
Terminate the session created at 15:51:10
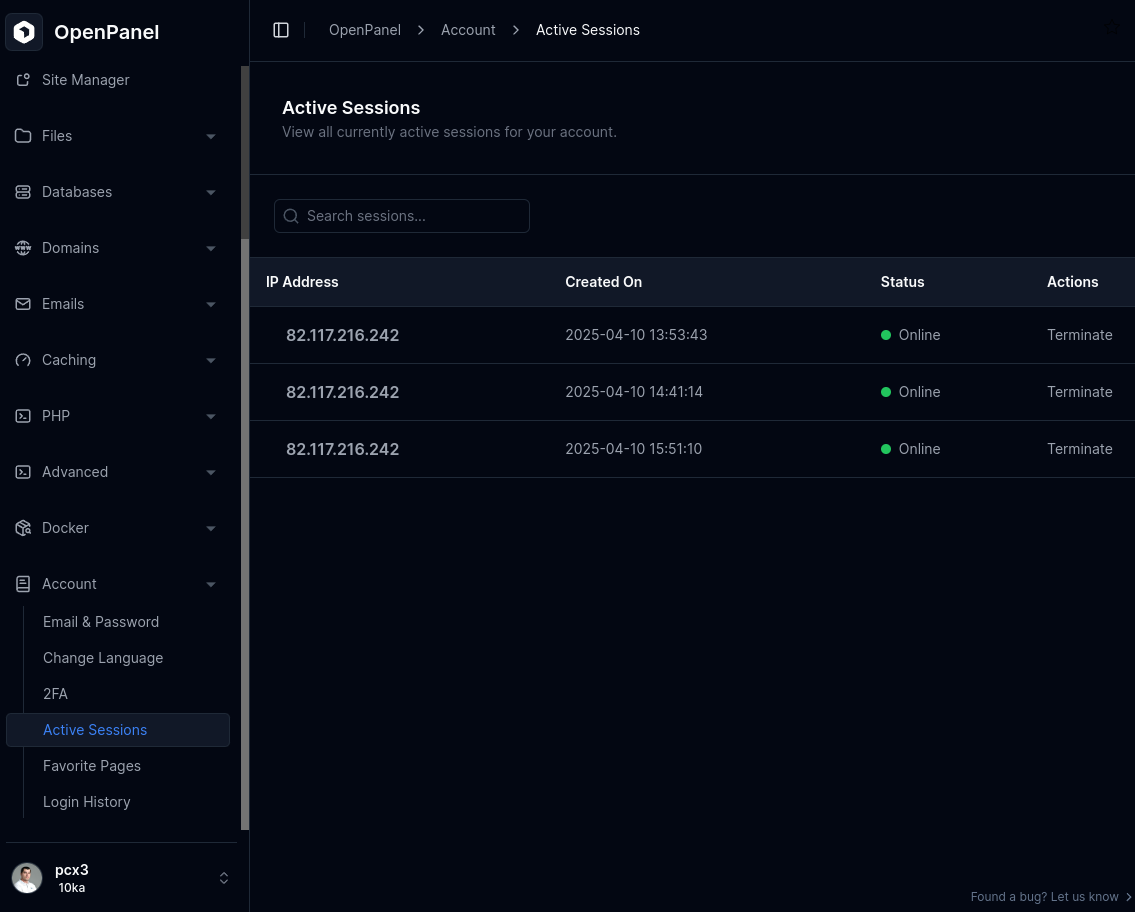(1079, 449)
